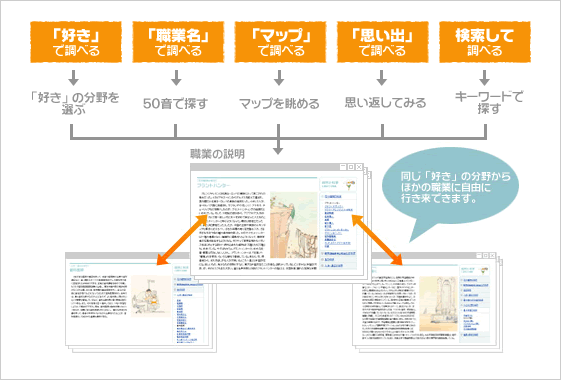This screenshot has width=561, height=380.
Task: Select the 「職業名」で調べる banner
Action: pyautogui.click(x=178, y=42)
